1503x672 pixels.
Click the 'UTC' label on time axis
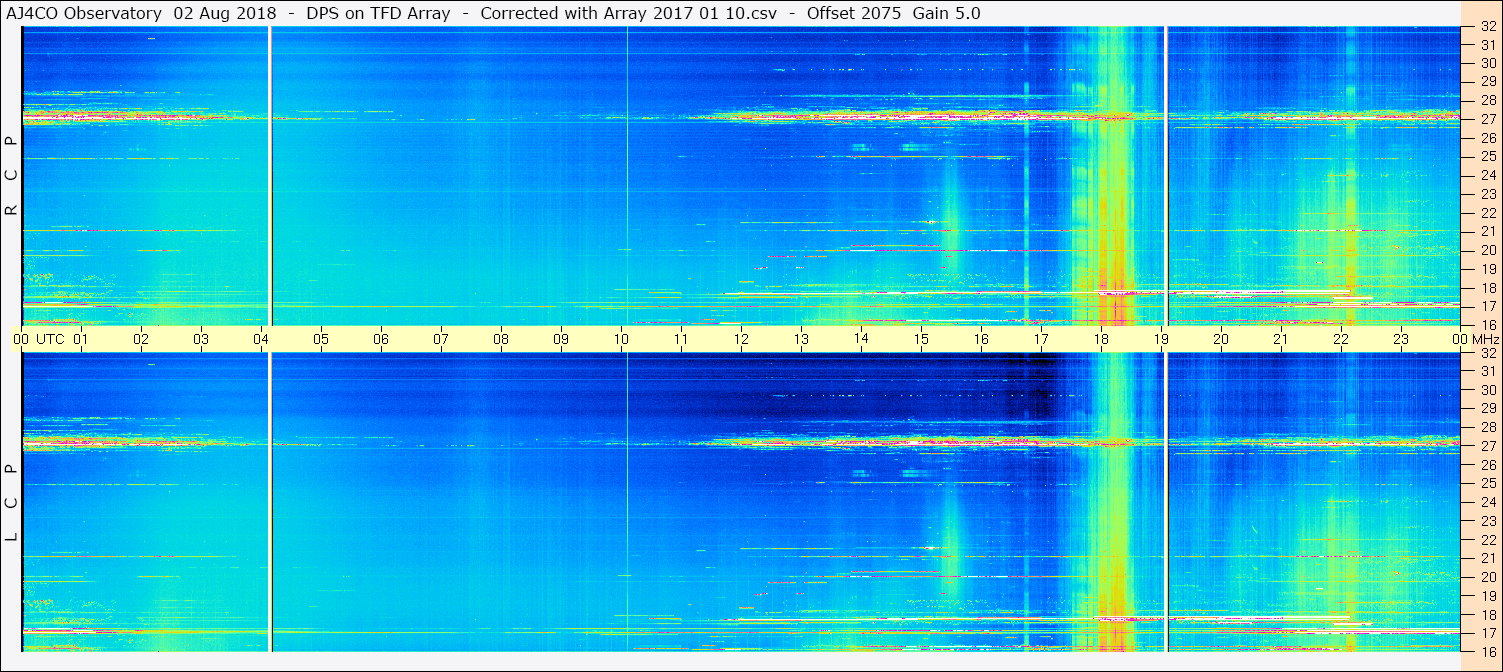(x=50, y=339)
